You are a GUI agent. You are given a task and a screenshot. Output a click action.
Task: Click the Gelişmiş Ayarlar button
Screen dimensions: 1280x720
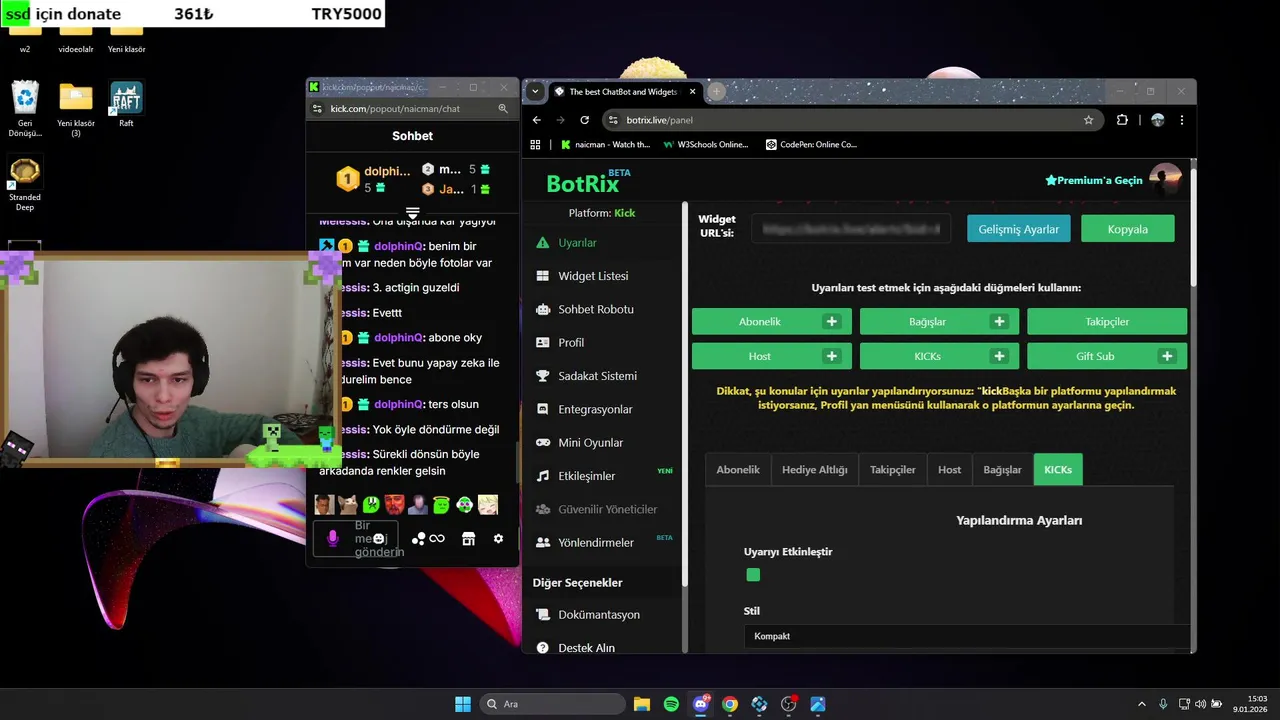tap(1018, 229)
